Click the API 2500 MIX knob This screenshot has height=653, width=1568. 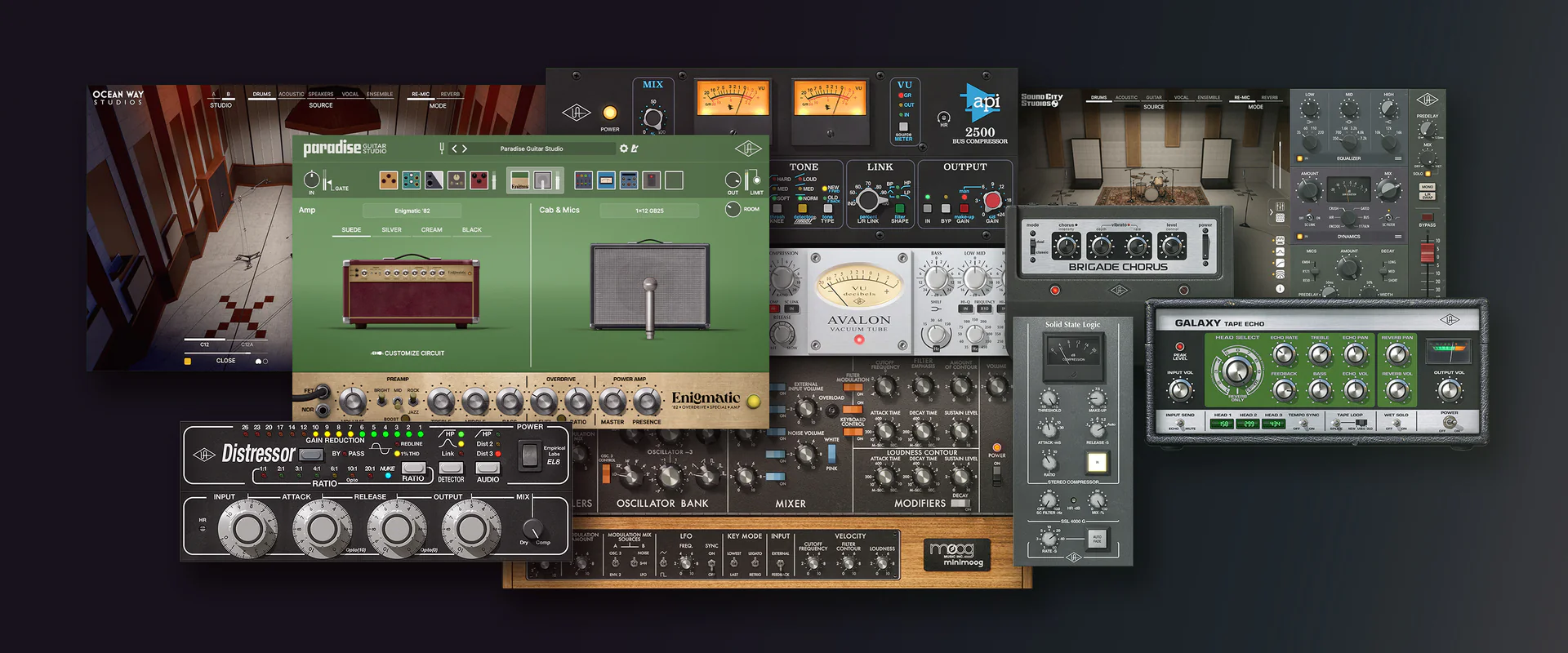(653, 118)
